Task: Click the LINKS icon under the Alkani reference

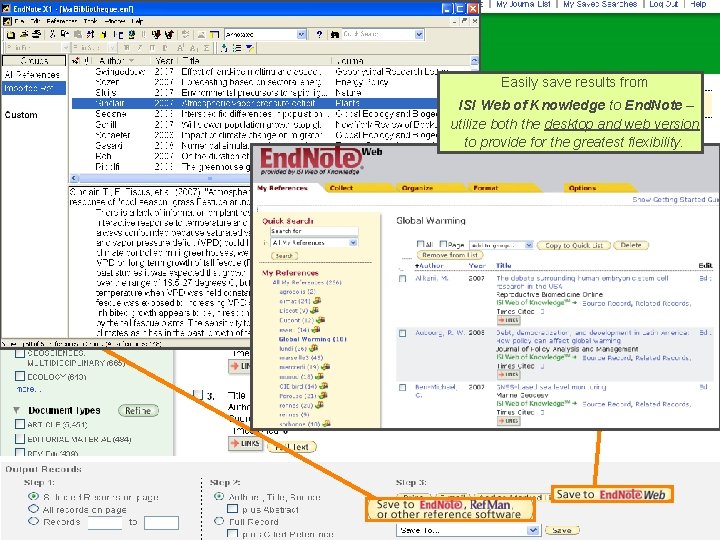Action: [508, 320]
